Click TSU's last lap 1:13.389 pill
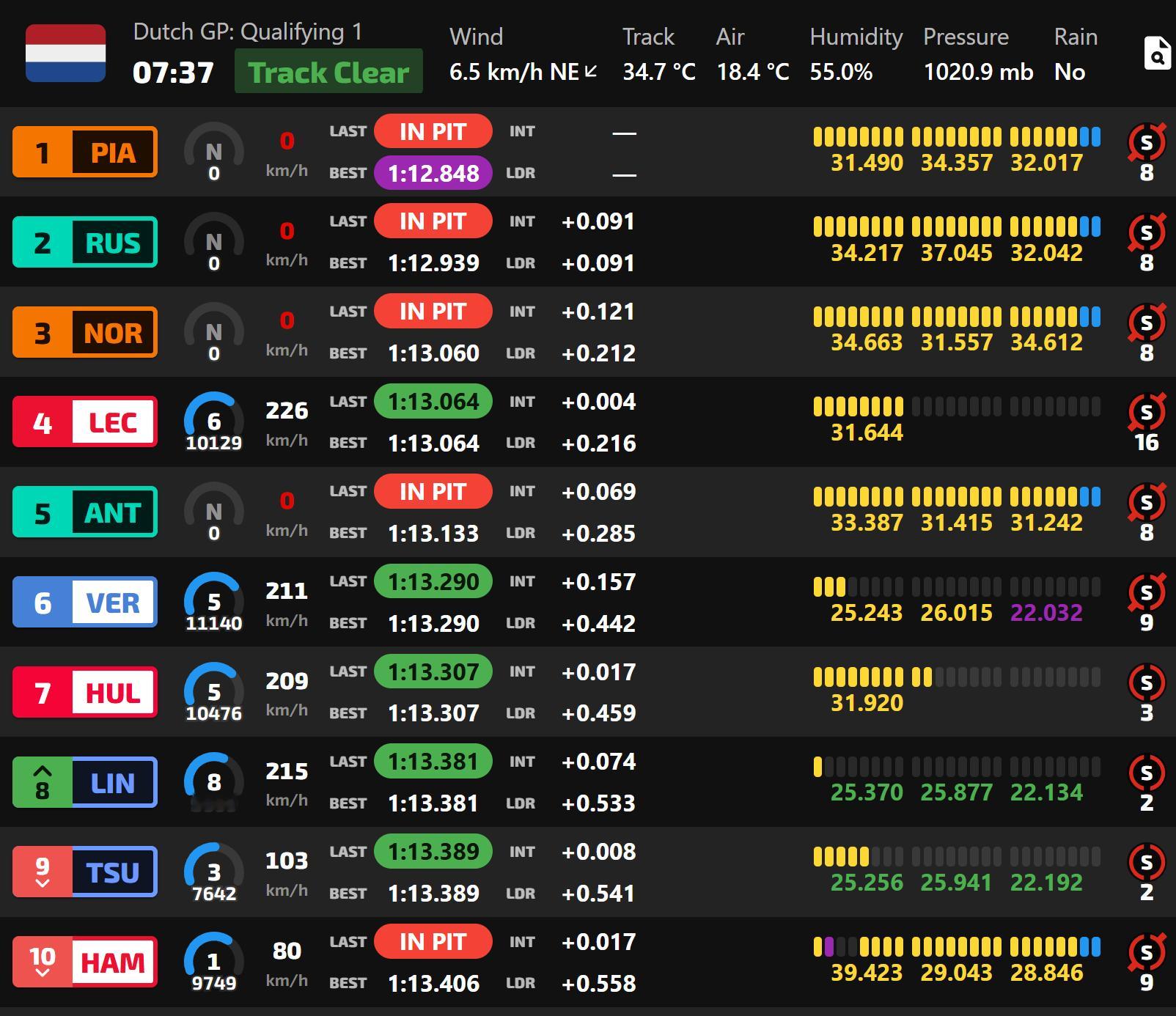Image resolution: width=1176 pixels, height=1016 pixels. (433, 852)
